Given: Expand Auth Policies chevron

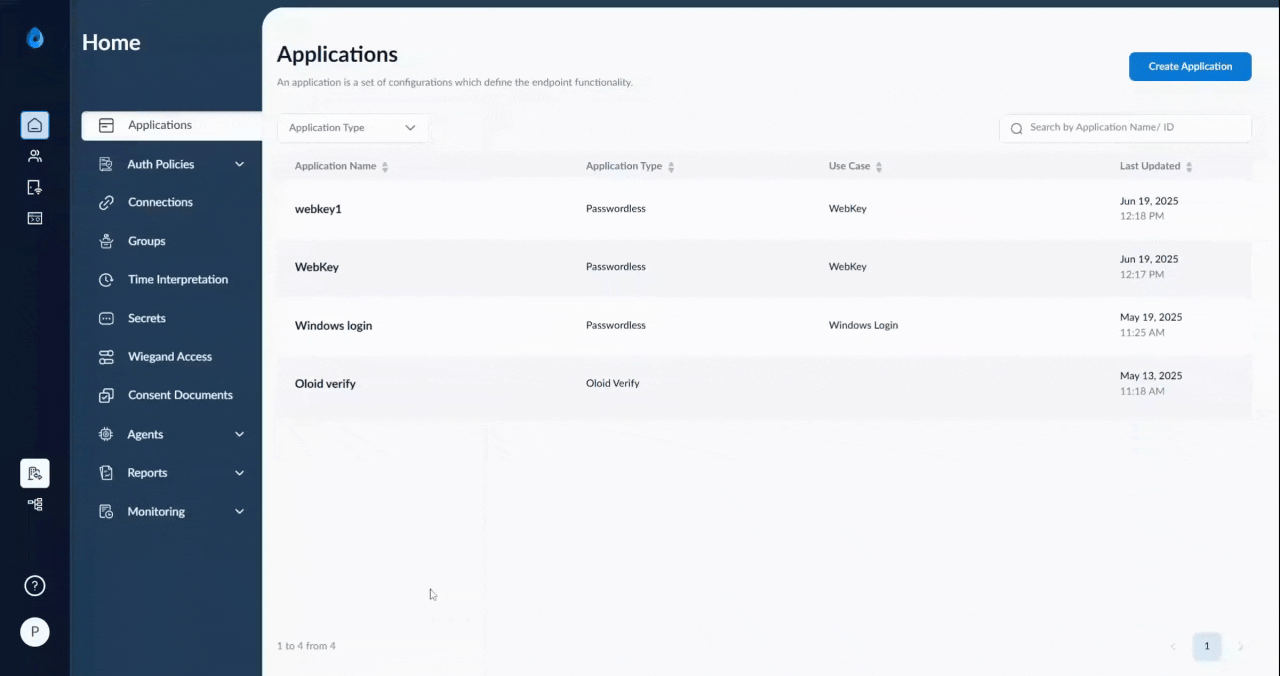Looking at the screenshot, I should (x=240, y=164).
